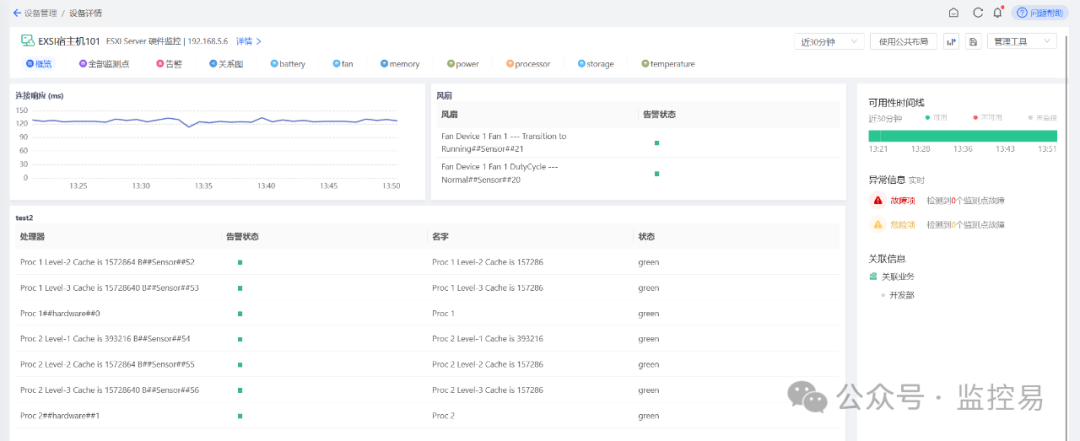The width and height of the screenshot is (1080, 441).
Task: Open the storage tab
Action: pyautogui.click(x=596, y=63)
